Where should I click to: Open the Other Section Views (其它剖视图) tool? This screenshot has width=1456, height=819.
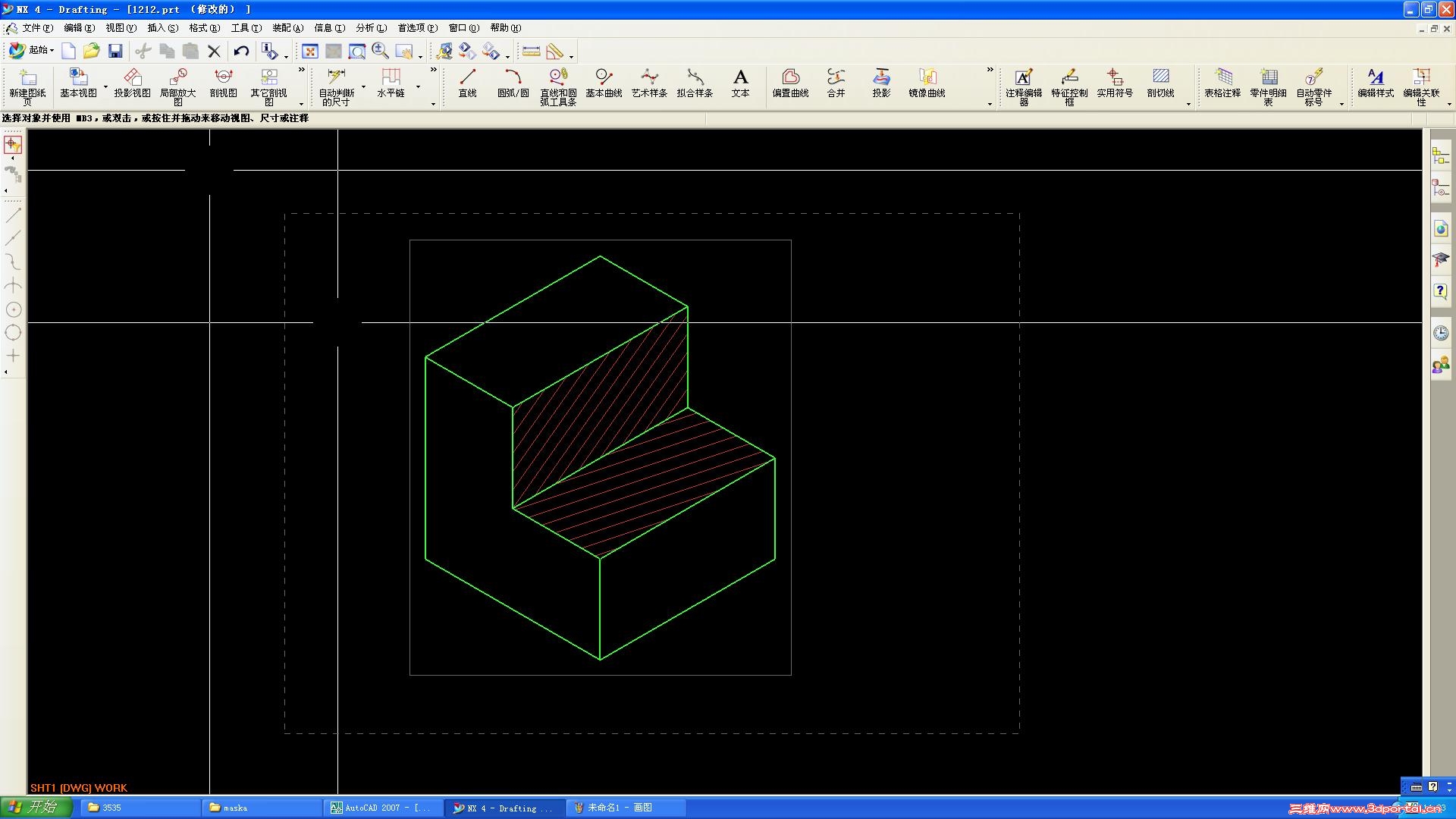(x=268, y=86)
